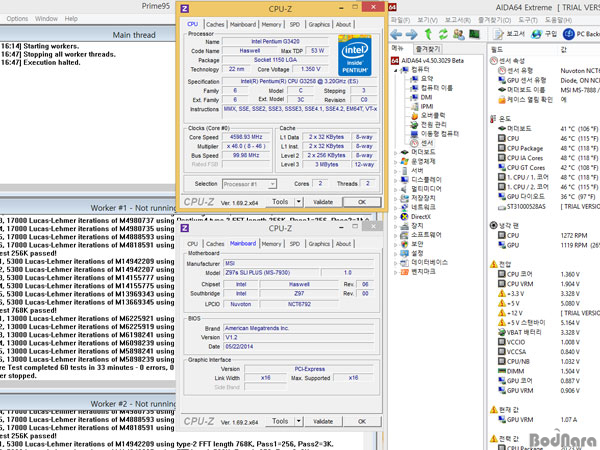
Task: Select 컴퓨터 이름 in AIDA64 tree
Action: pyautogui.click(x=437, y=88)
